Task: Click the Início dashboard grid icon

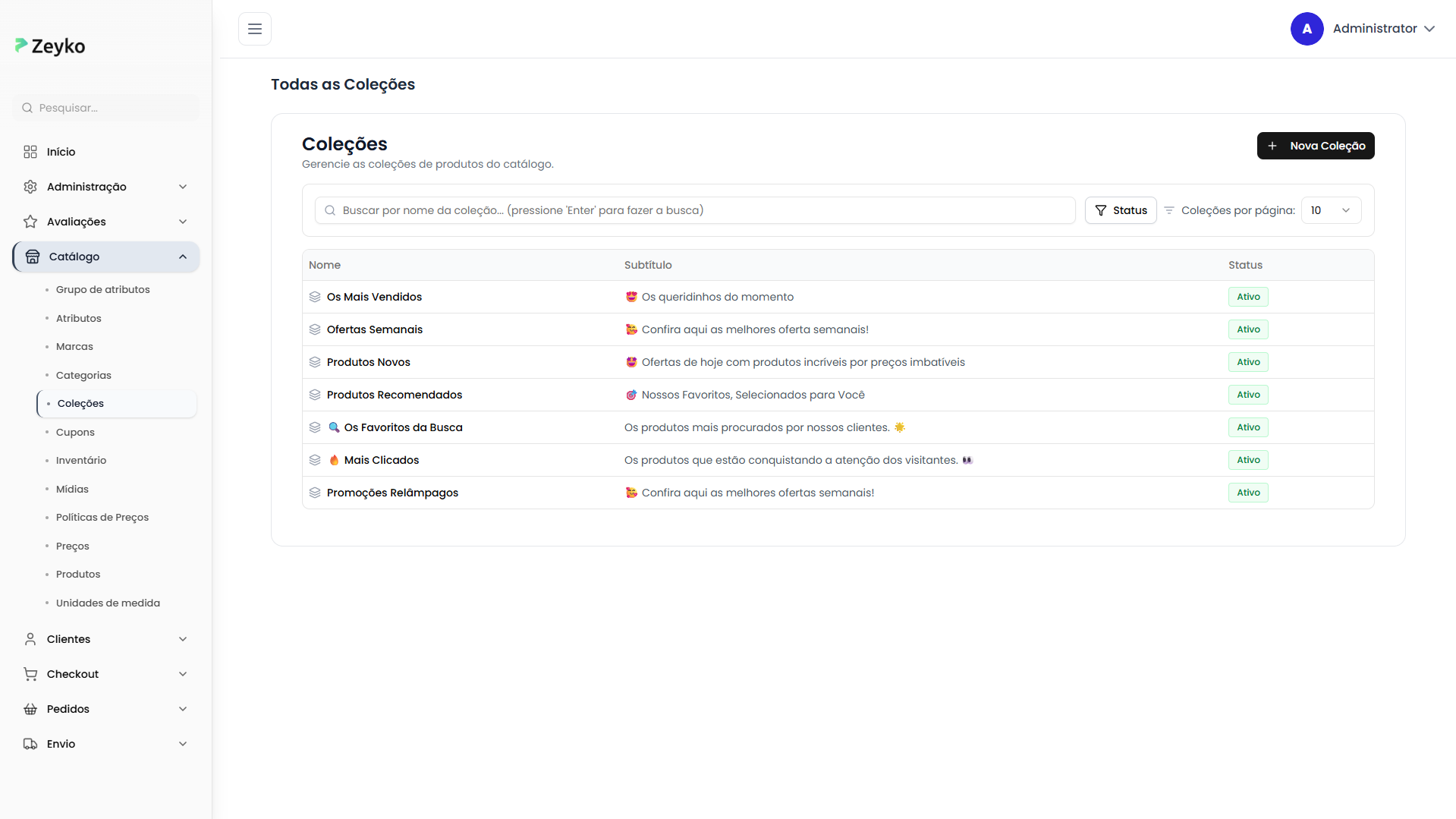Action: tap(30, 152)
